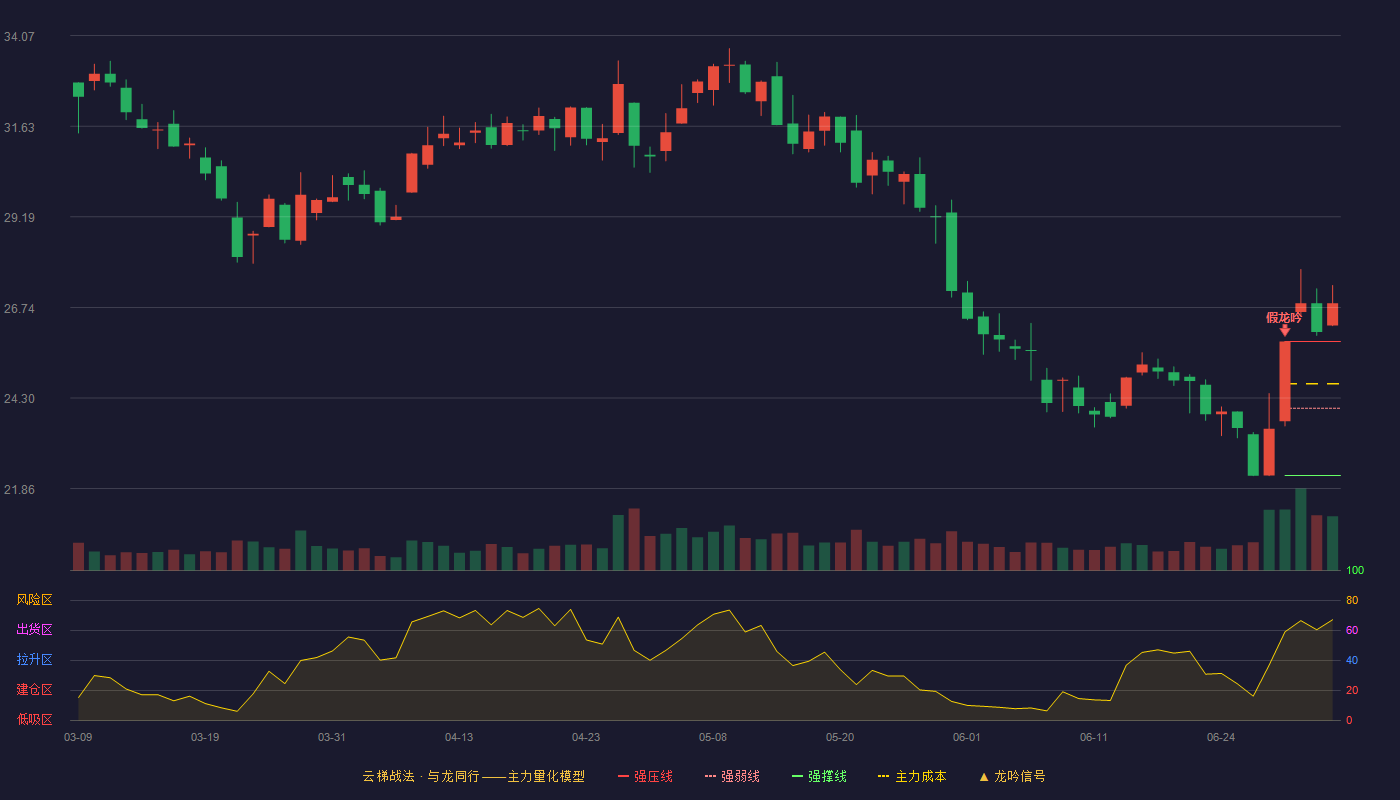Click the 31.63 price axis label
Screen dimensions: 1400x800
[19, 127]
